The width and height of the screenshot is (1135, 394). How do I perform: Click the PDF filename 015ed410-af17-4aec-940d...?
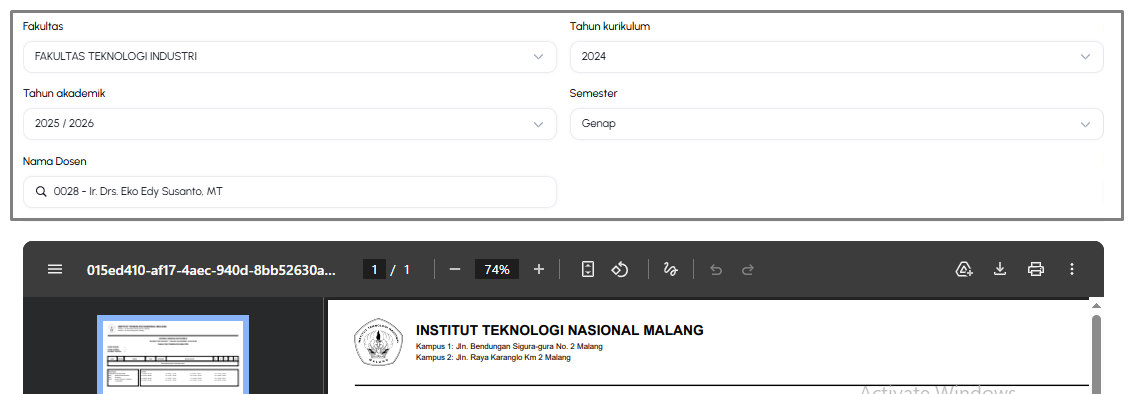pyautogui.click(x=211, y=269)
